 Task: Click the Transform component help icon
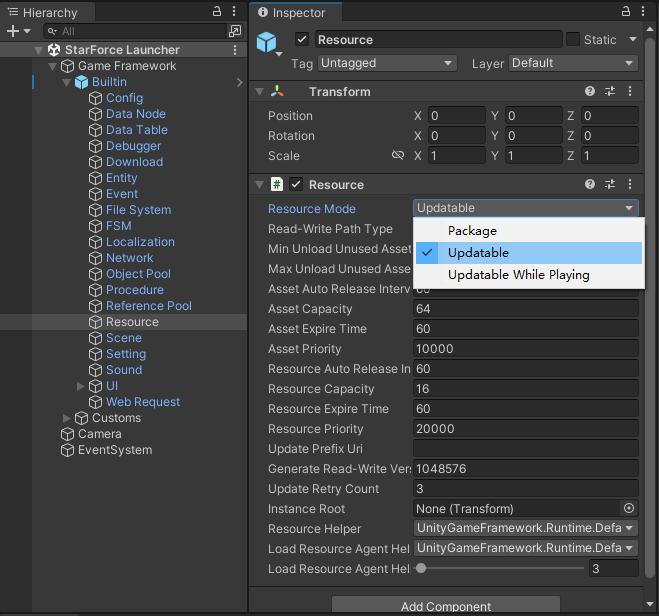[590, 92]
